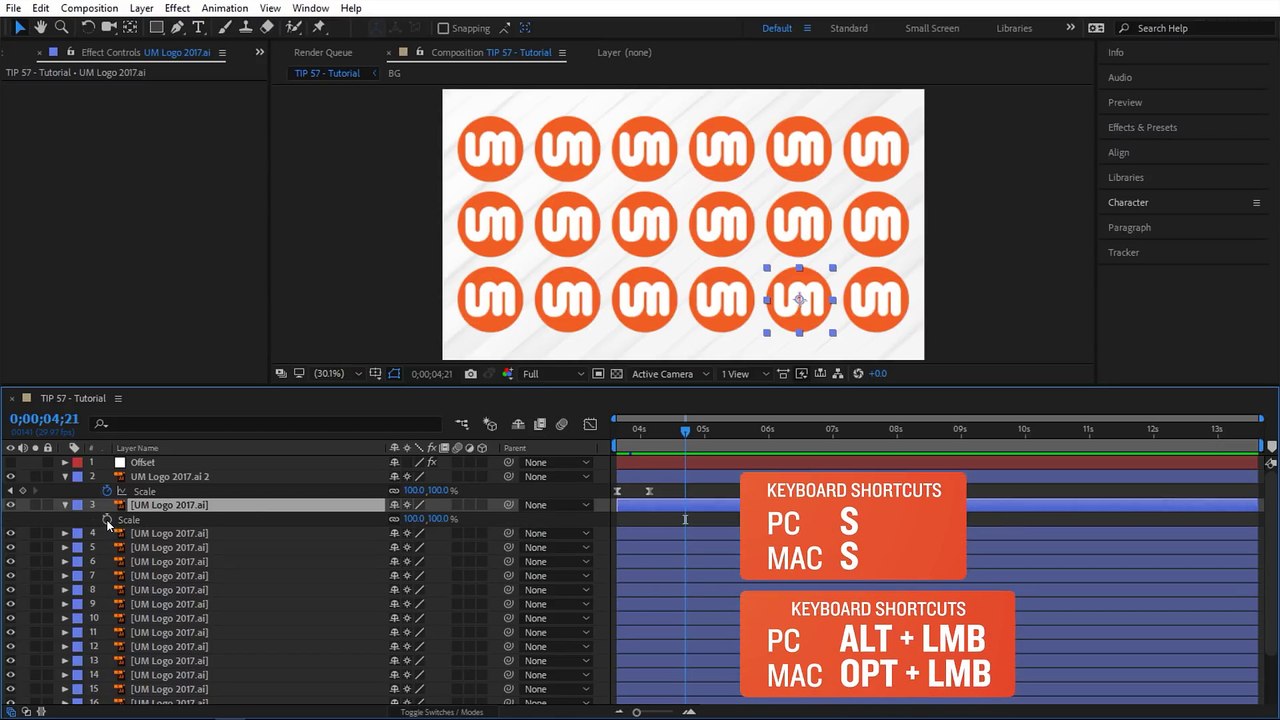Hide layer 3 using its eye icon

pyautogui.click(x=10, y=505)
